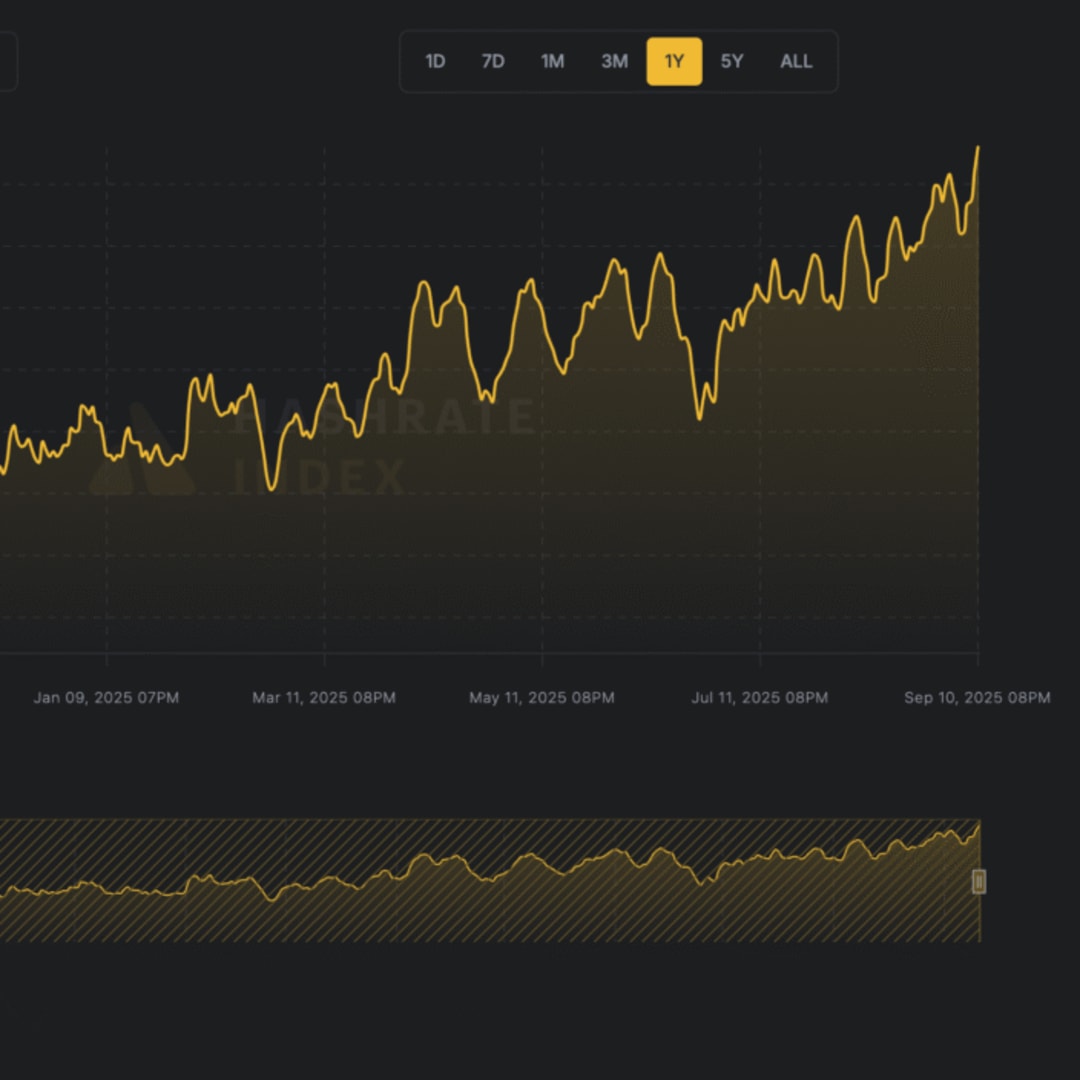This screenshot has width=1080, height=1080.
Task: Click the 'Jul 11, 2025 08PM' axis label
Action: (x=760, y=698)
